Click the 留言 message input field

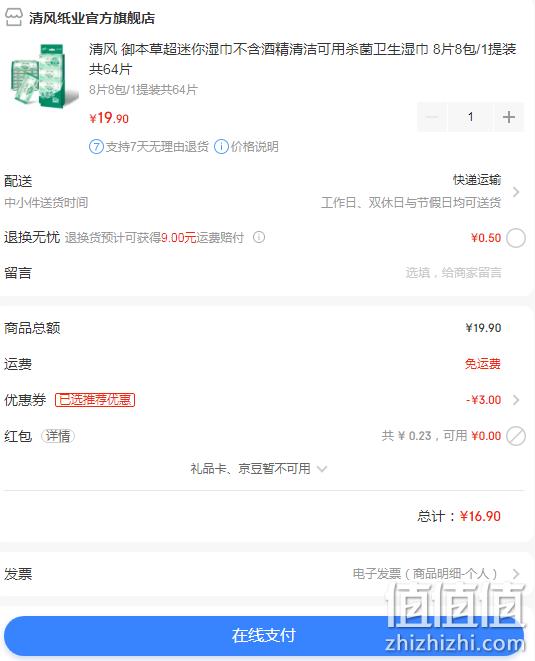453,273
